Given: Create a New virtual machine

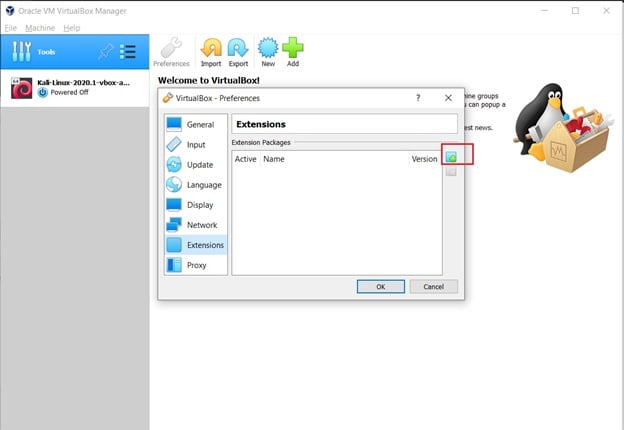Looking at the screenshot, I should tap(268, 52).
